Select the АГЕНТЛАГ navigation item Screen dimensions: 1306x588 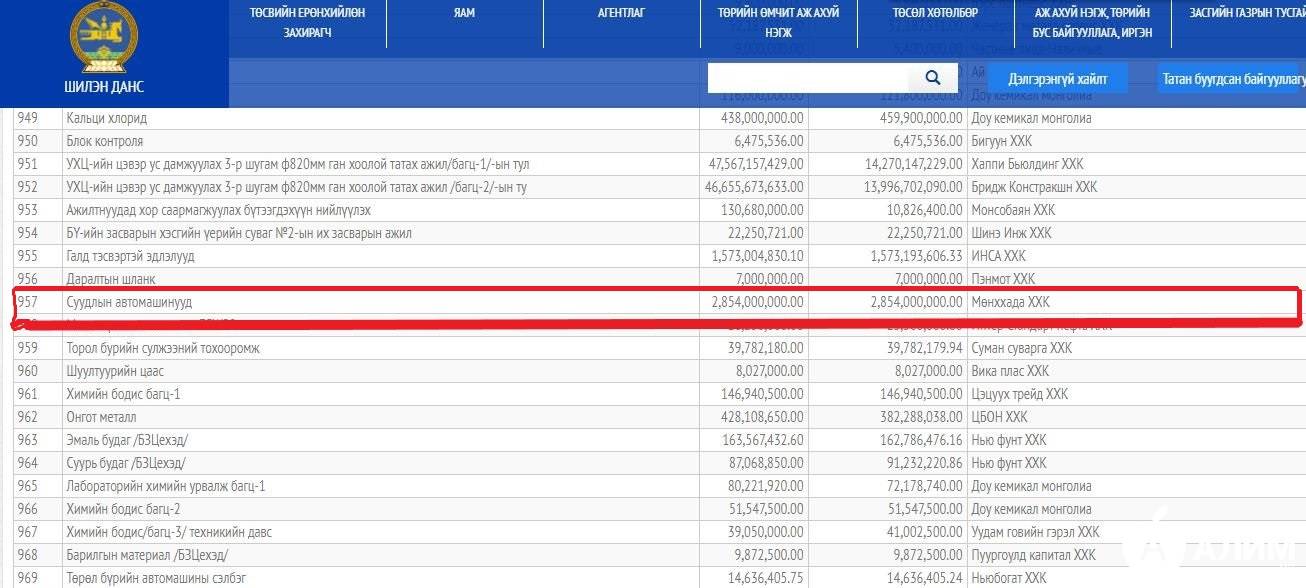coord(621,13)
